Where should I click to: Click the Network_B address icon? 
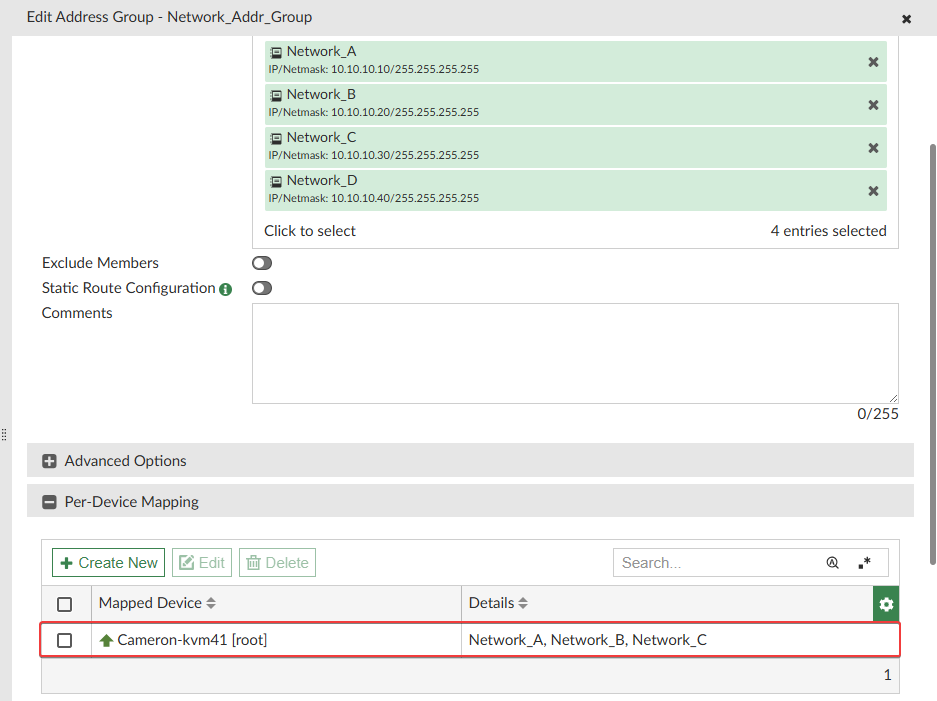pos(275,96)
